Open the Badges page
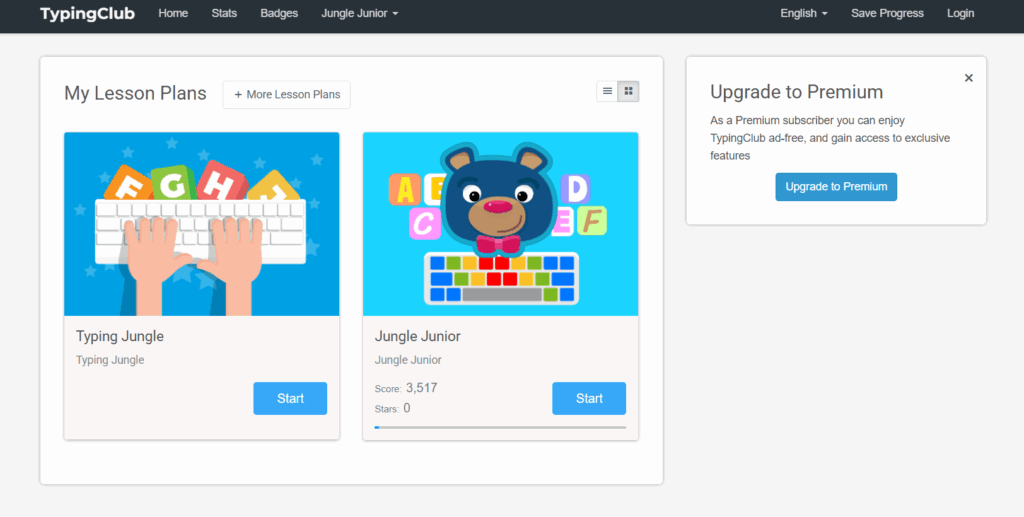This screenshot has width=1024, height=517. [x=279, y=13]
